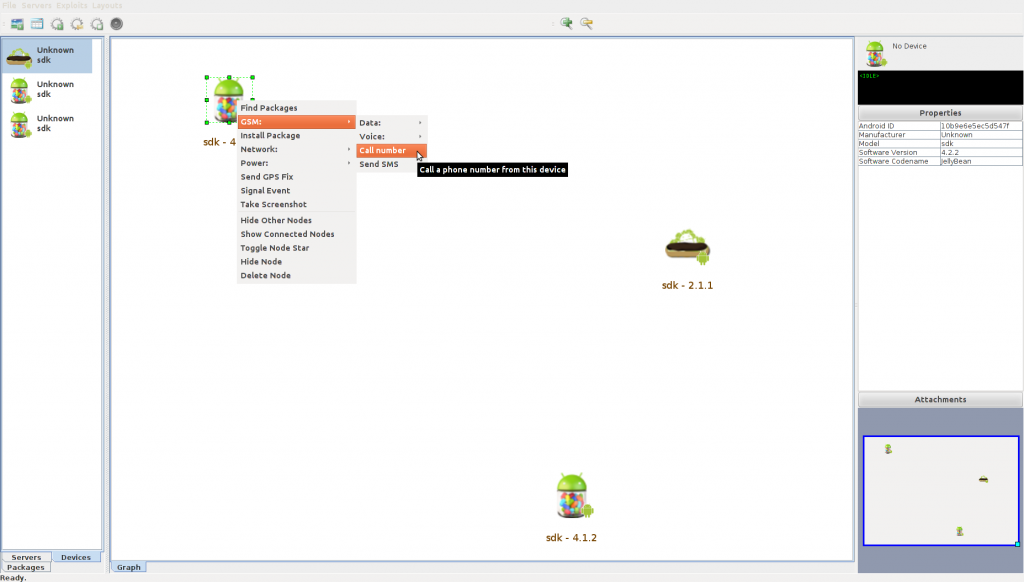Open the image toolbar icon
This screenshot has height=582, width=1024.
[x=16, y=23]
